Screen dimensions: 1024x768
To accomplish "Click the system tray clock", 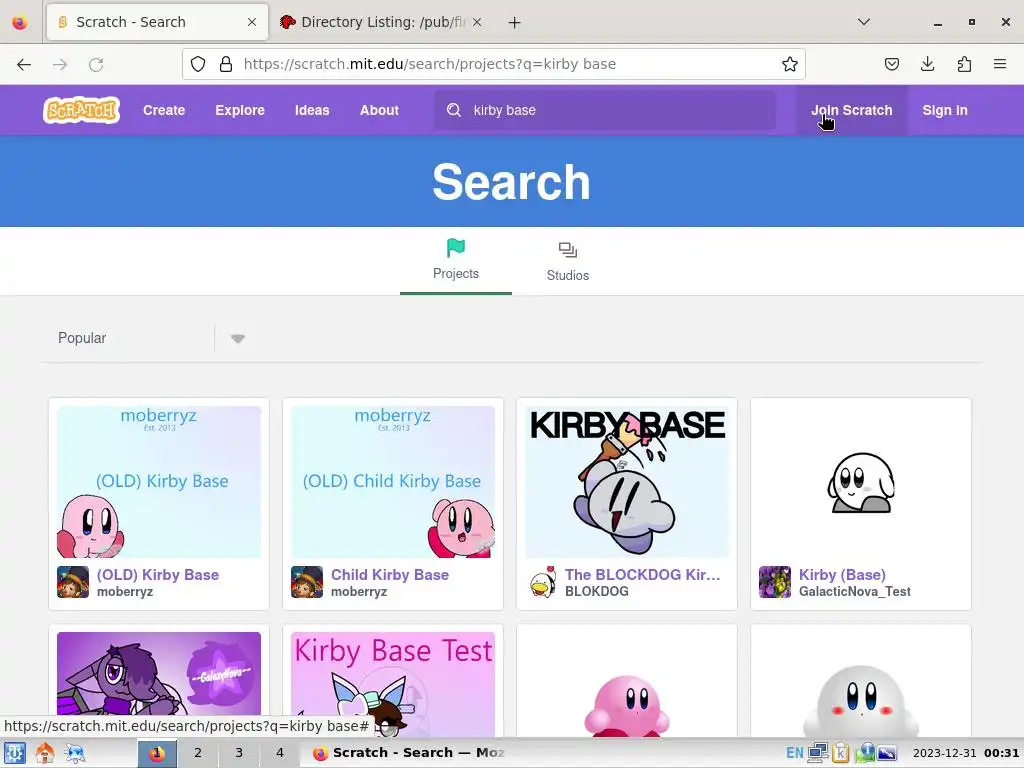I will [966, 753].
